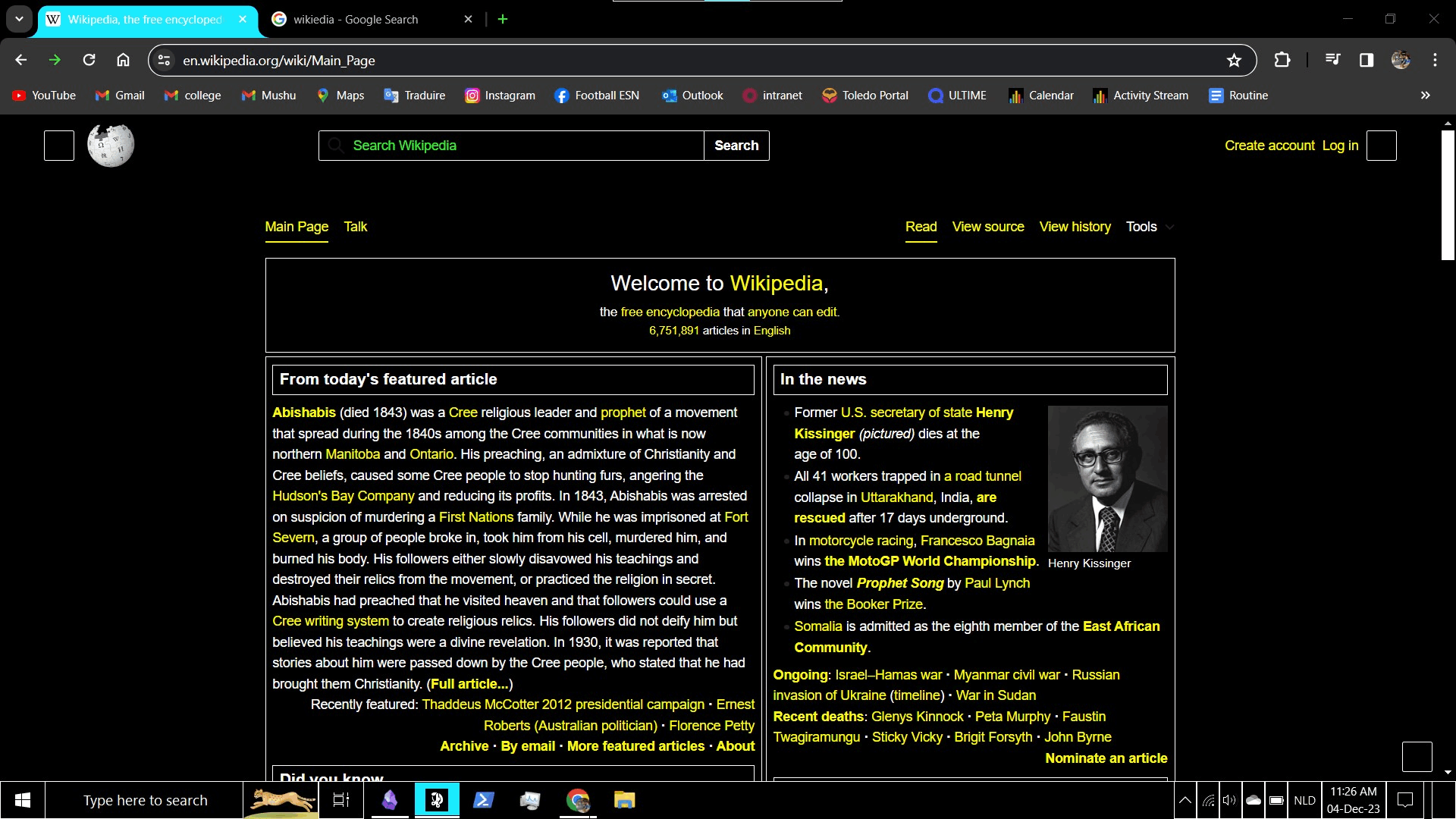The image size is (1456, 819).
Task: Open the new tab plus button
Action: tap(503, 19)
